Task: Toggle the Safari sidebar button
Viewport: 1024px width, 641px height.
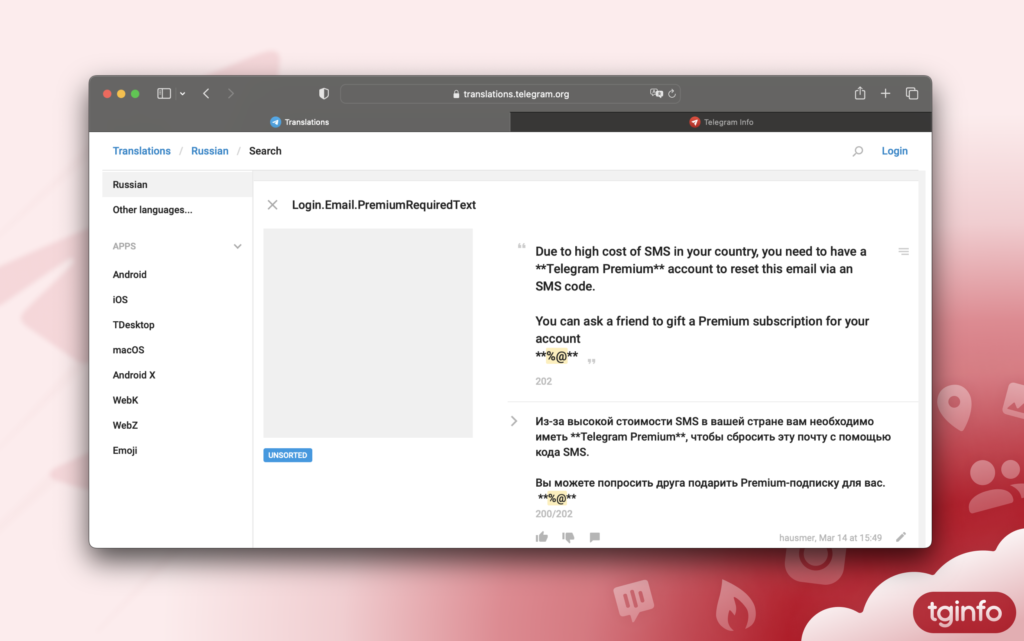Action: (x=164, y=93)
